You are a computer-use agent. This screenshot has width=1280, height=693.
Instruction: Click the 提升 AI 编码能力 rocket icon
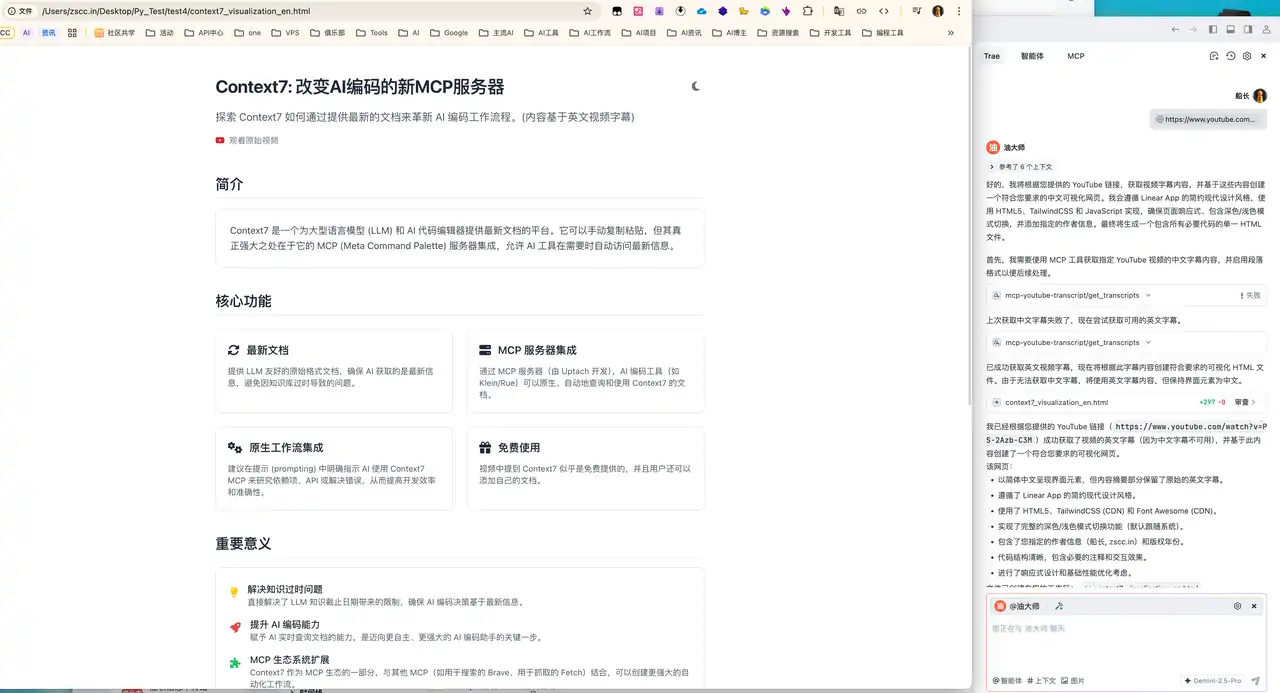point(235,627)
